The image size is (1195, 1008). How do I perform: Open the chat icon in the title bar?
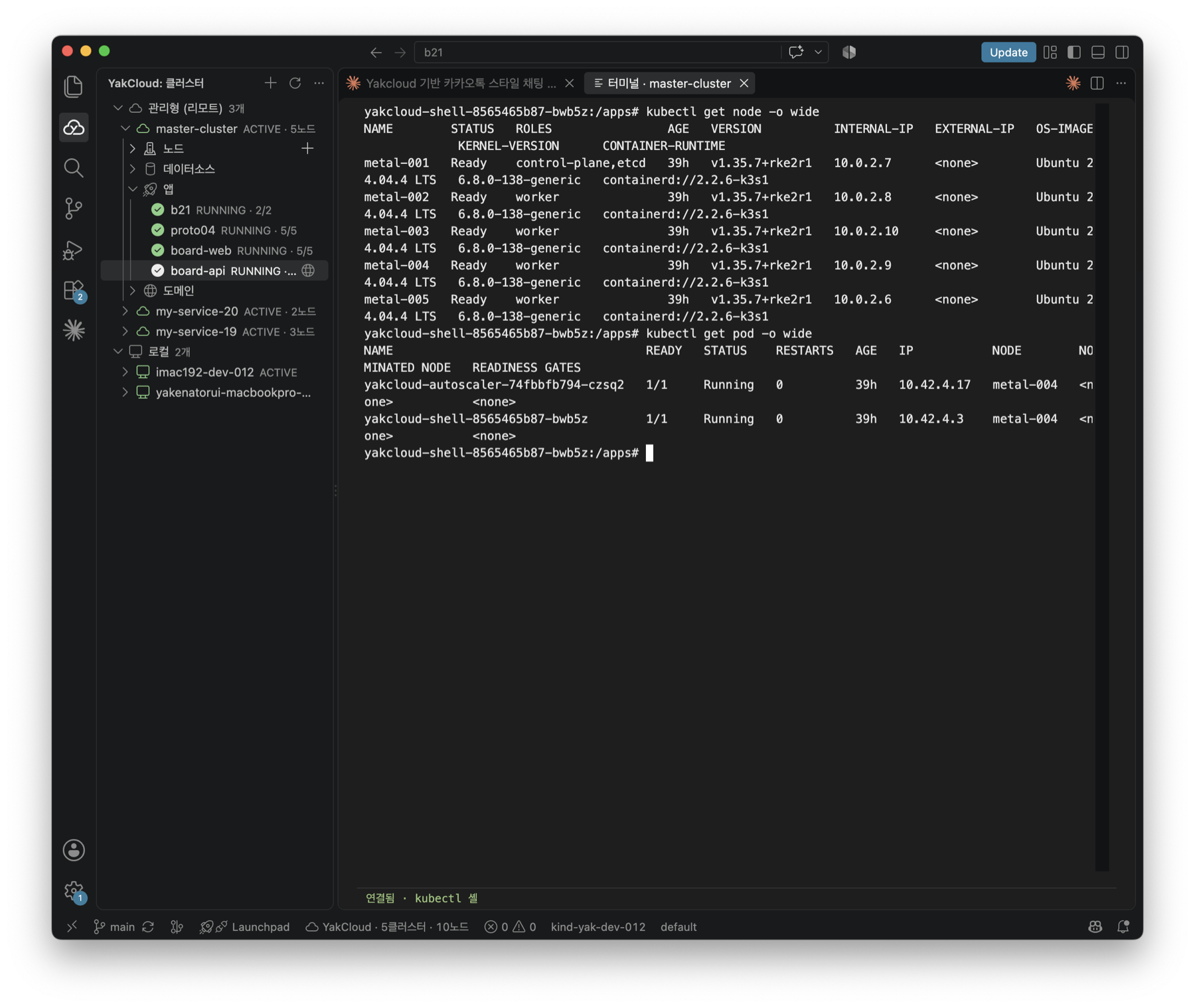pyautogui.click(x=796, y=52)
